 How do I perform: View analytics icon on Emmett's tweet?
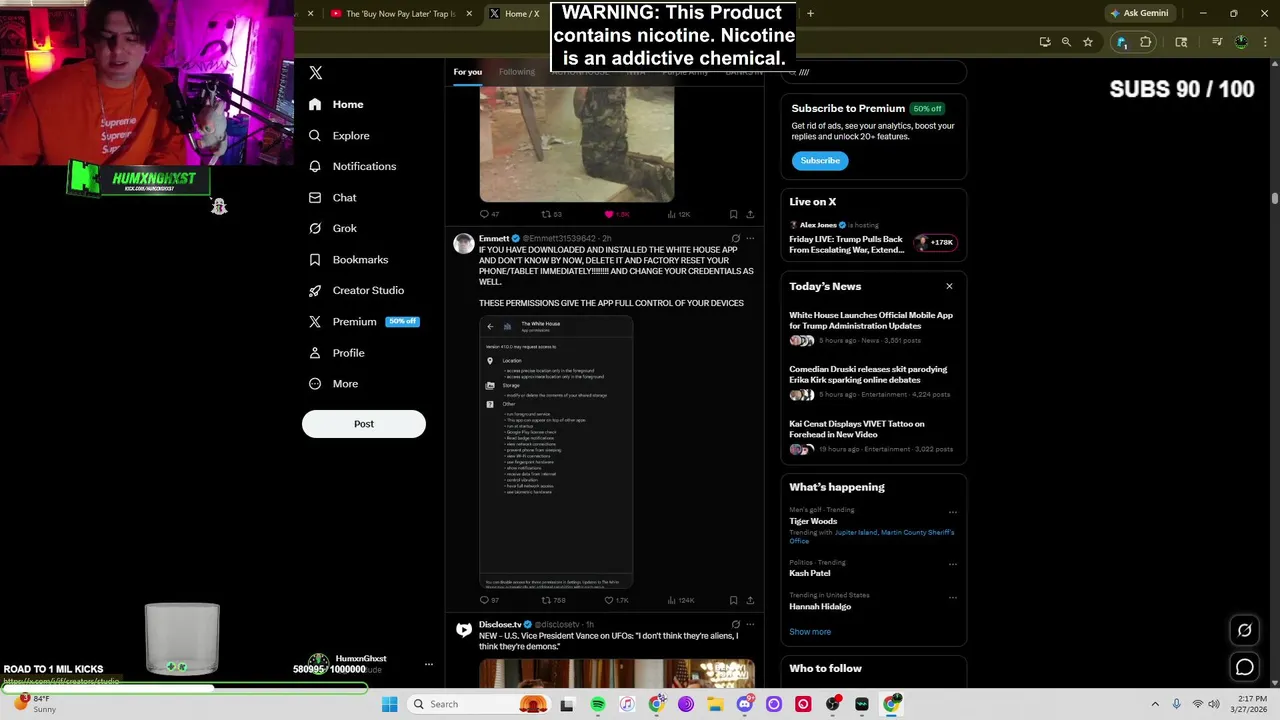click(671, 600)
